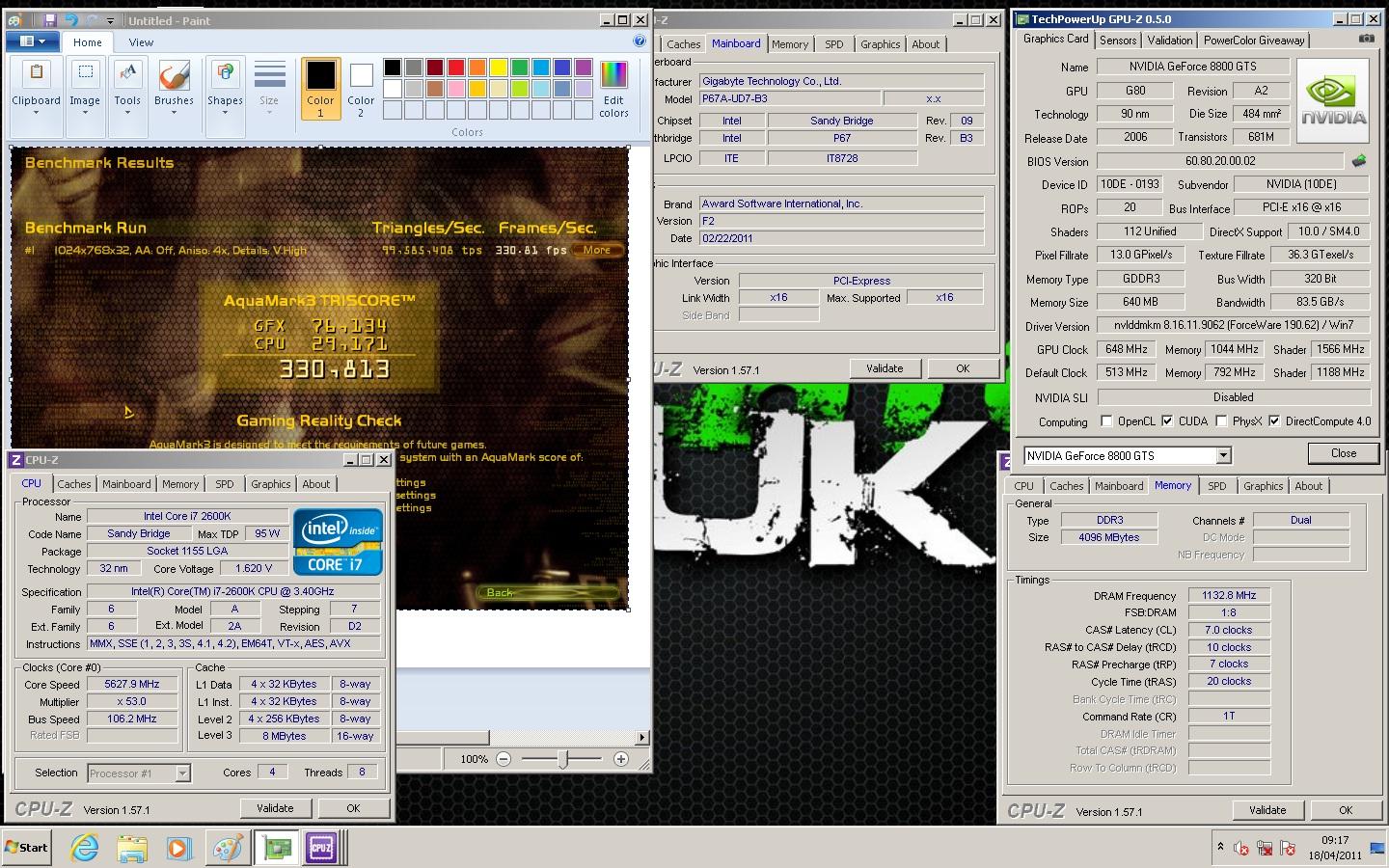
Task: Open the Start menu
Action: tap(26, 848)
